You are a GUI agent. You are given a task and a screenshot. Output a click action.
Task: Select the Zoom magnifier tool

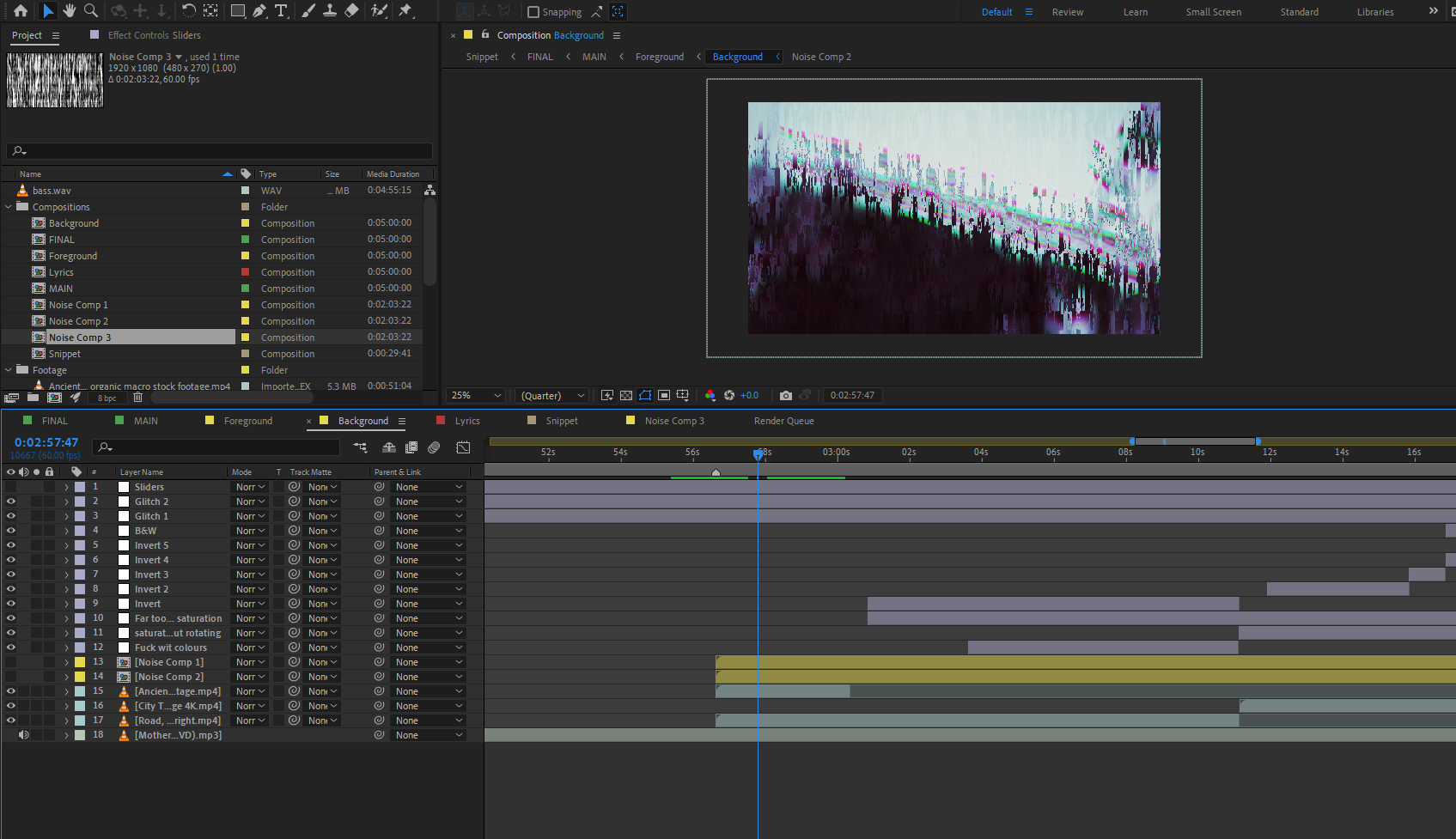[x=90, y=11]
